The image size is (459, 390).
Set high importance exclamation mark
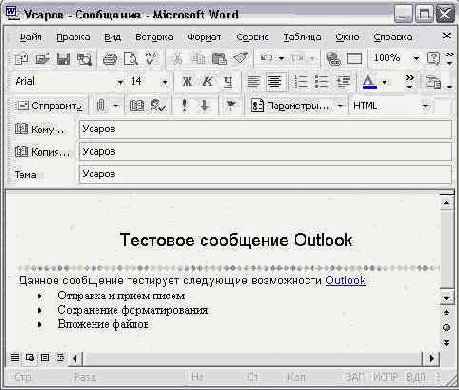[184, 106]
